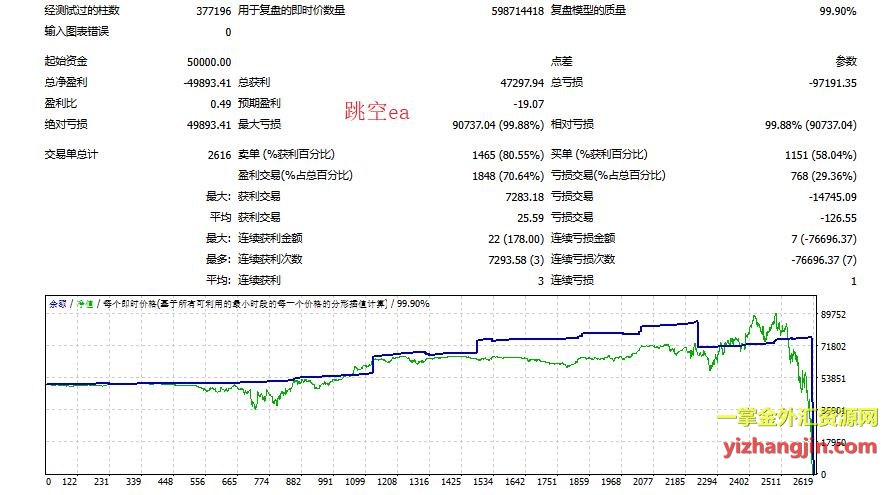
Task: Click the 余额 legend label on chart
Action: point(59,303)
